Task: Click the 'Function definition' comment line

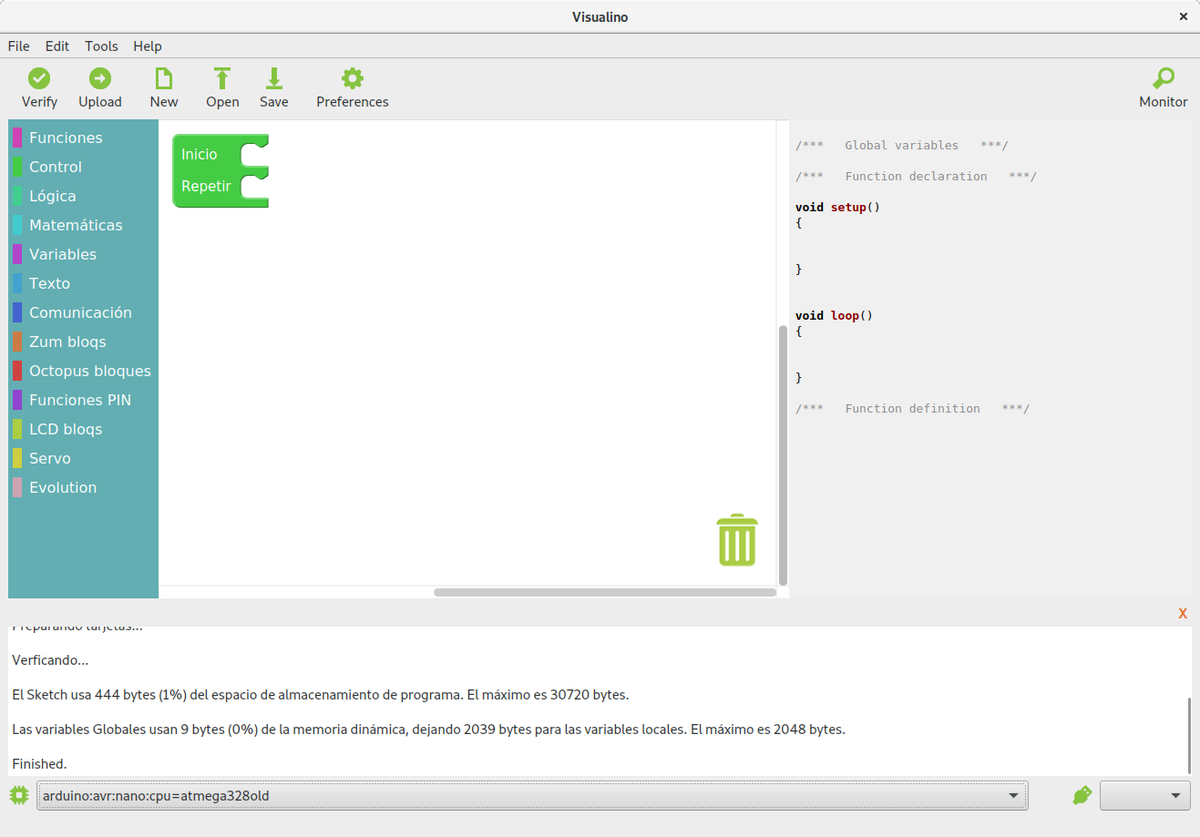Action: (x=912, y=408)
